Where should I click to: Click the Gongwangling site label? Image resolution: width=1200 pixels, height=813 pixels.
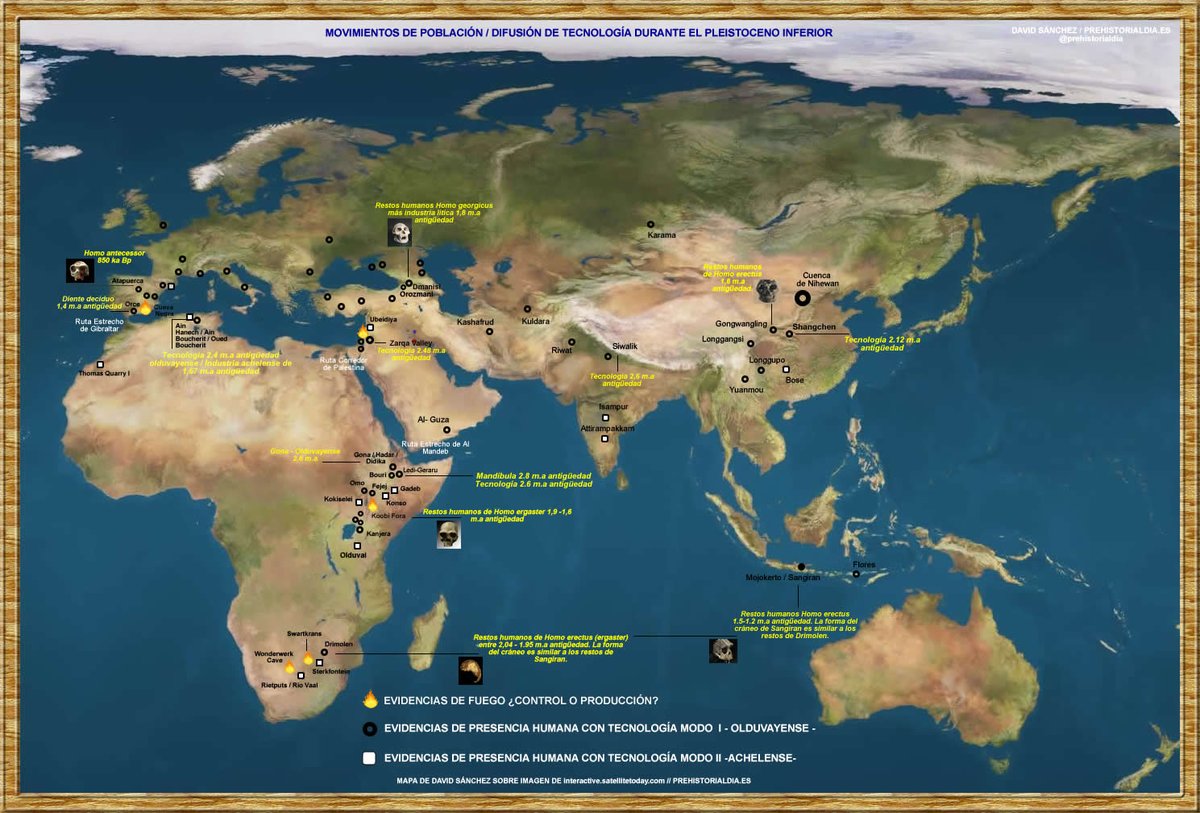point(740,324)
